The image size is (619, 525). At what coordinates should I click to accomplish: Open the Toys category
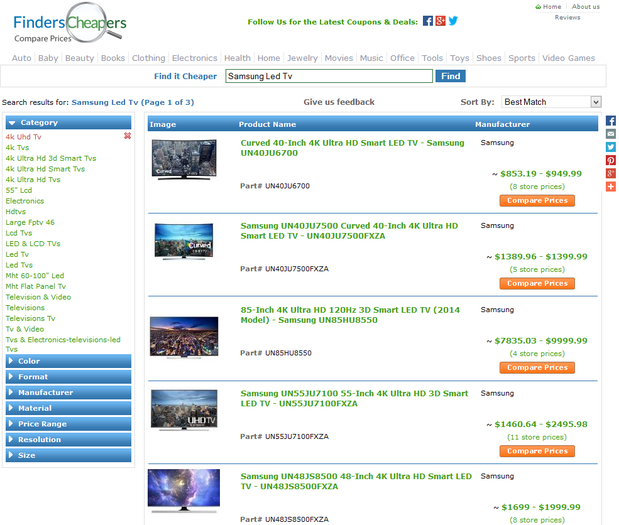pos(460,58)
